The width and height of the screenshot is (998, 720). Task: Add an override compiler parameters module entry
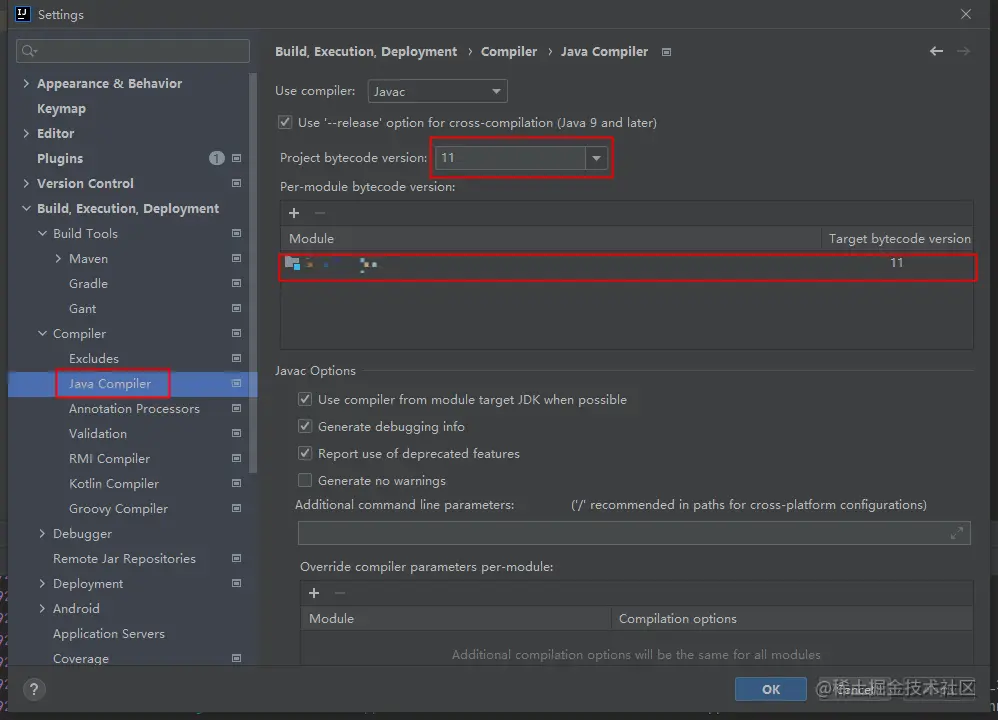314,593
